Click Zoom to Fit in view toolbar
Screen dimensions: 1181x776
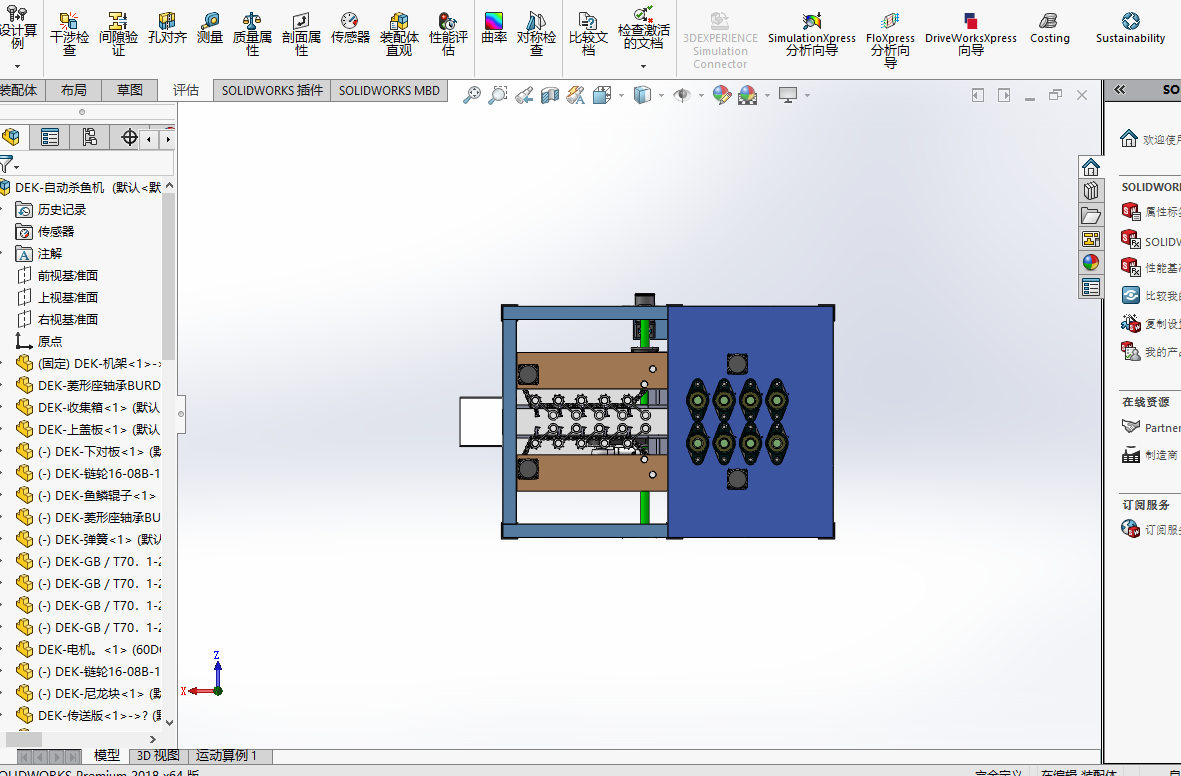pos(472,95)
